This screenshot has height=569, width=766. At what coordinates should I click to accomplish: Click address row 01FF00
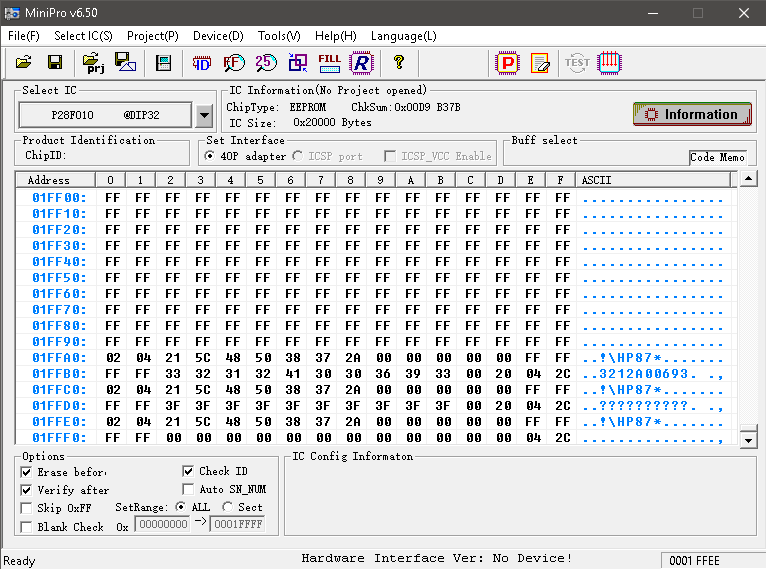pos(59,198)
